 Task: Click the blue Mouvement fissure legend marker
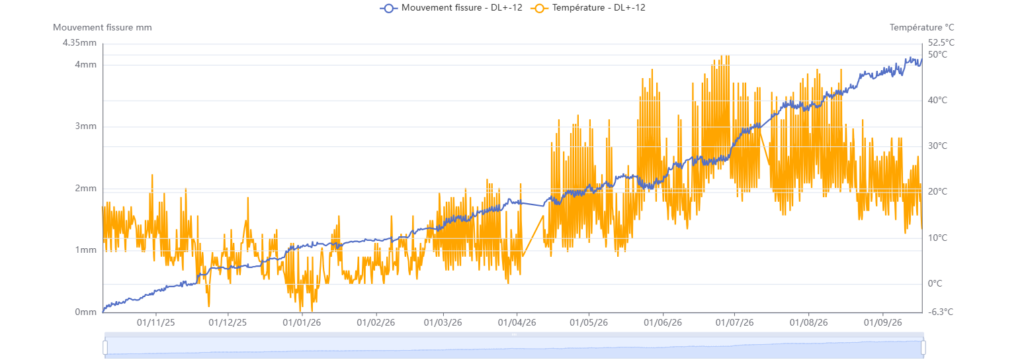(x=389, y=8)
